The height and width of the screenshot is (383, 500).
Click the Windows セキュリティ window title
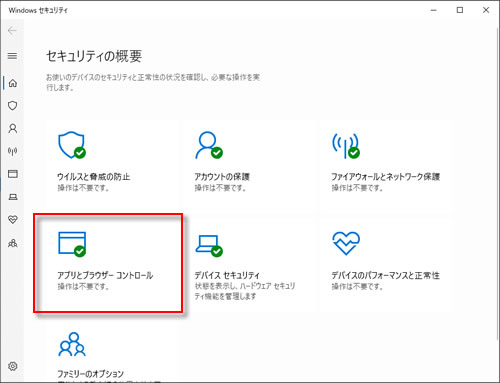pyautogui.click(x=38, y=10)
